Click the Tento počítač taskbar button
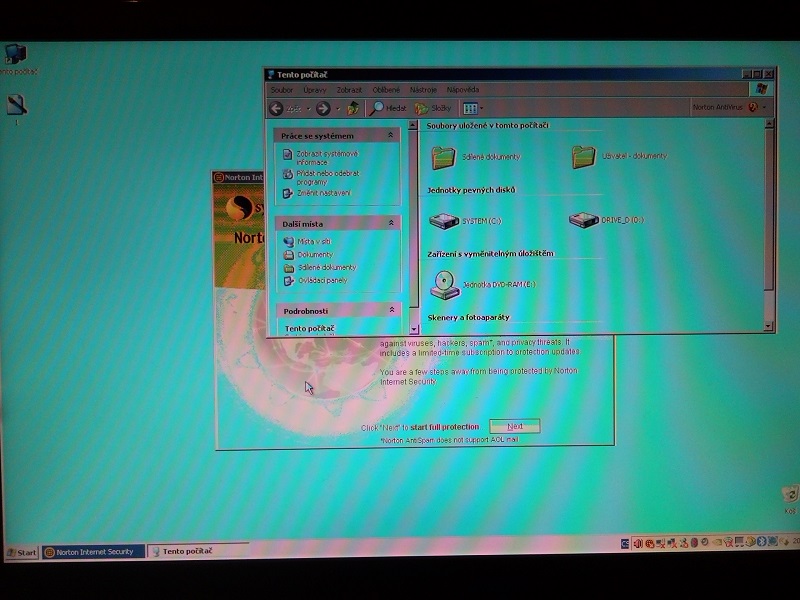 click(x=197, y=551)
